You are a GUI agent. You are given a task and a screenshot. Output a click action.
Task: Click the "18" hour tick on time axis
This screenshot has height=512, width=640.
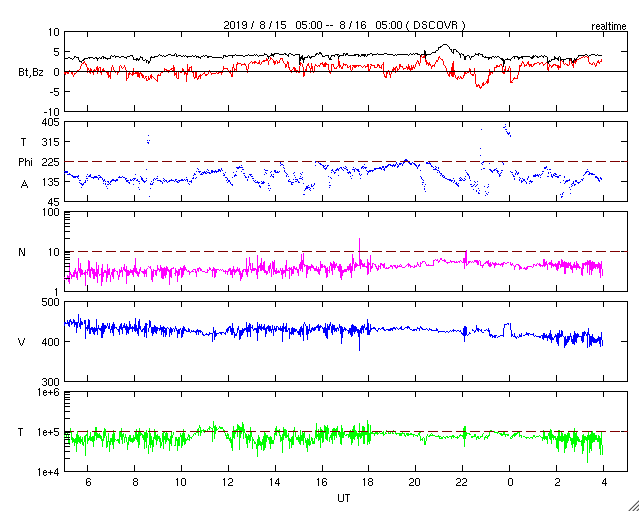(x=369, y=482)
